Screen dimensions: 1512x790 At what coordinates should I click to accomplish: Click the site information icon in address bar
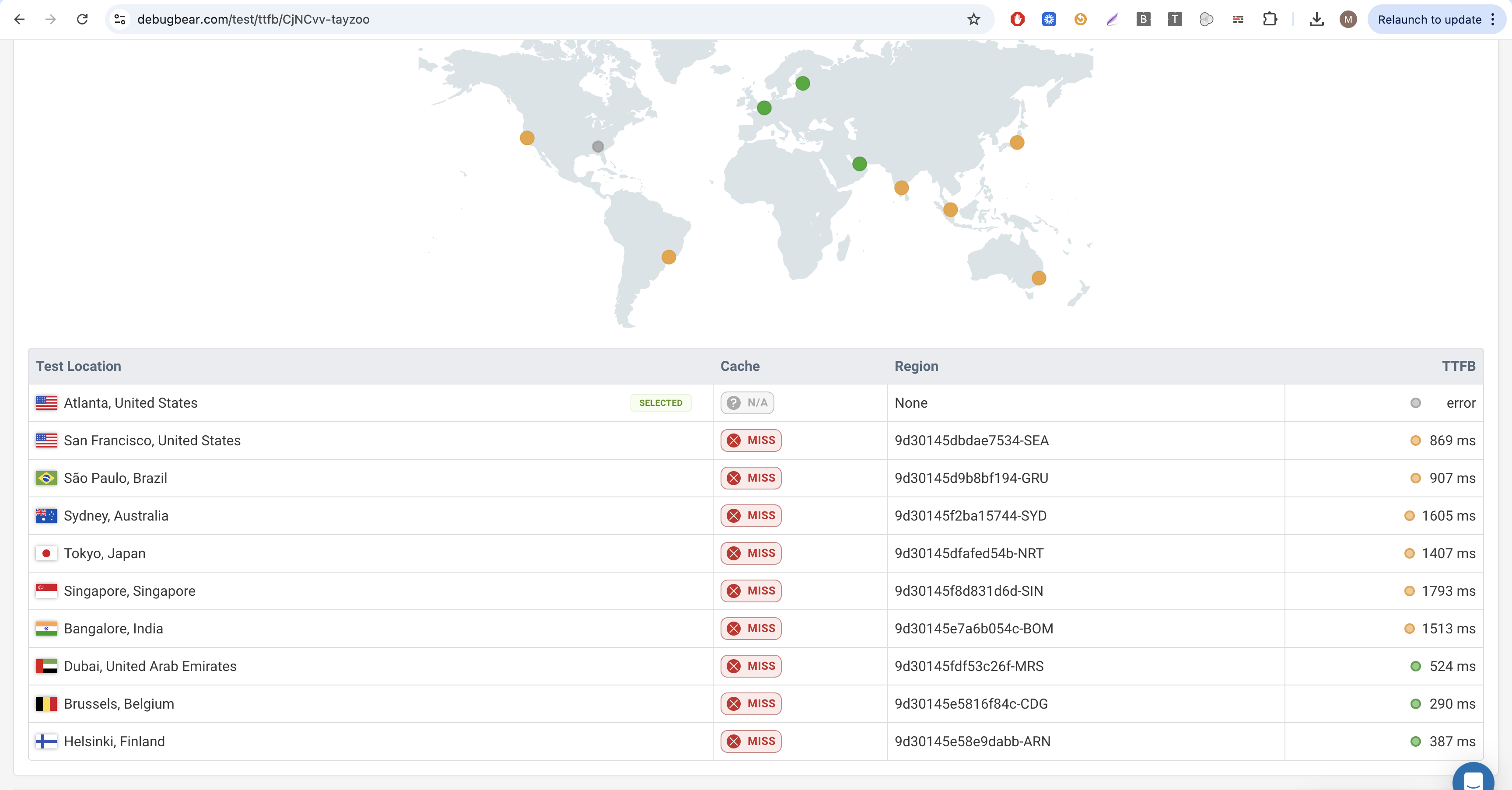pyautogui.click(x=120, y=19)
